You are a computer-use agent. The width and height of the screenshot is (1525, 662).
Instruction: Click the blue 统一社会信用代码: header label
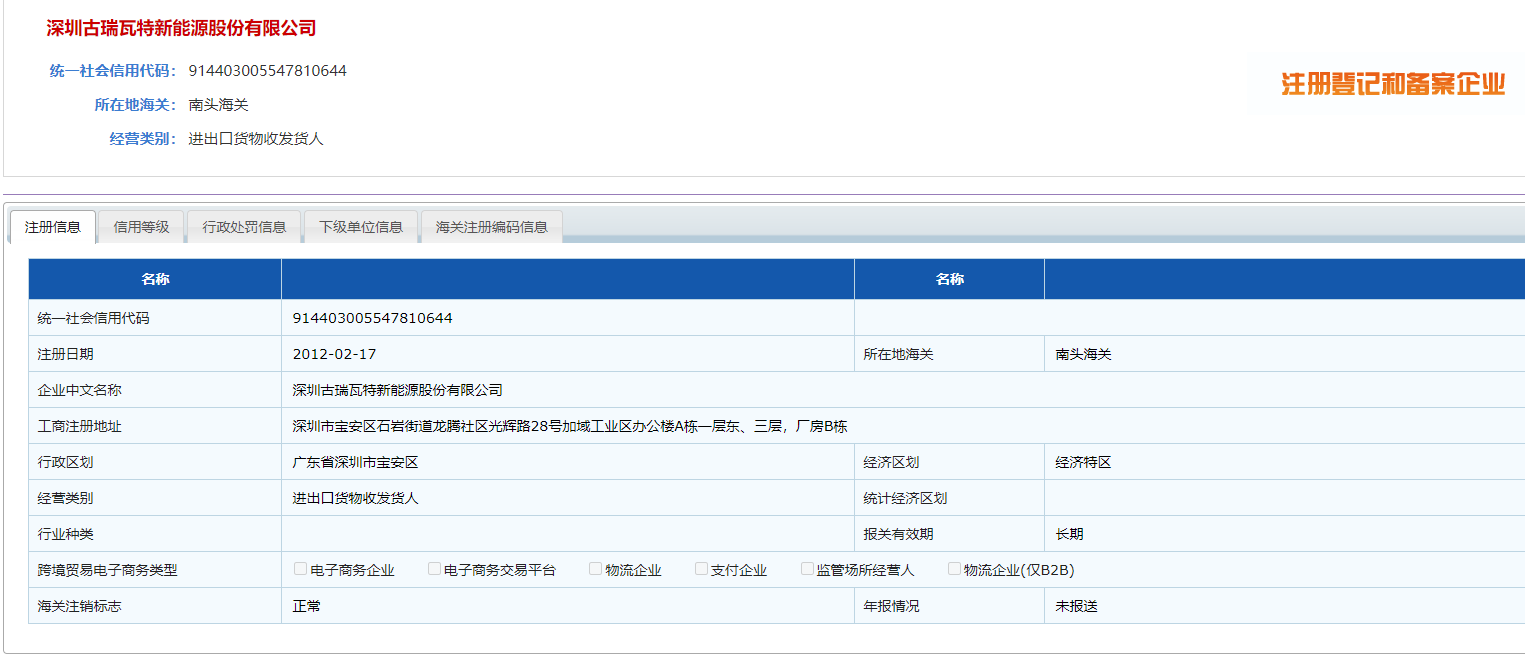(x=113, y=71)
